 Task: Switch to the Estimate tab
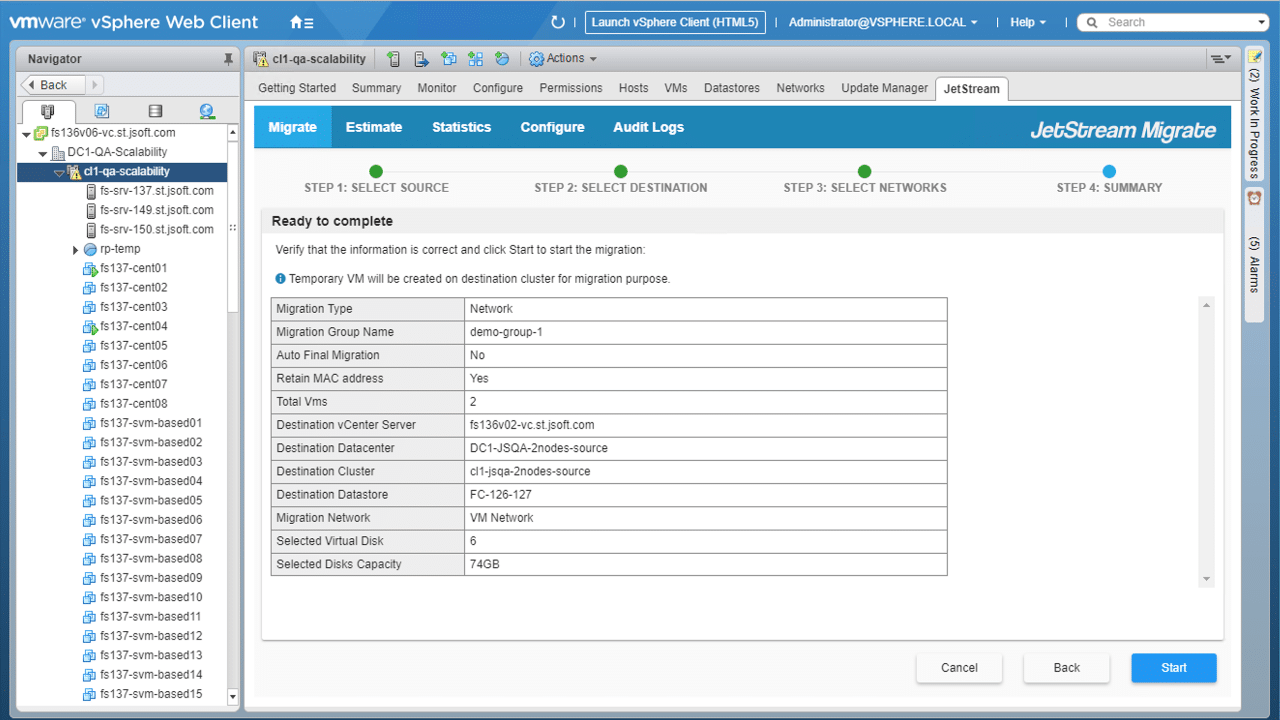pyautogui.click(x=374, y=127)
